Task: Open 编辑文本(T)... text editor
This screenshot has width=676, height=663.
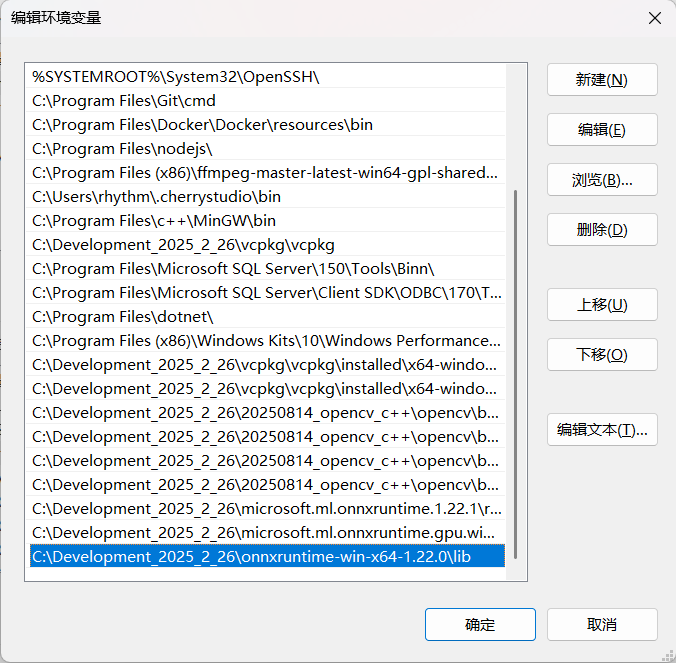Action: click(602, 430)
